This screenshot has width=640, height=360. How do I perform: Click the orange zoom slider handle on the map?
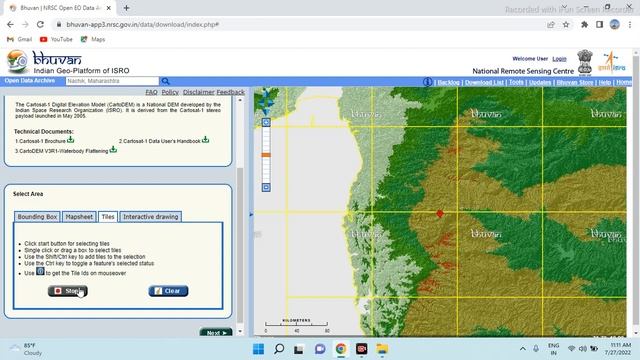[266, 155]
